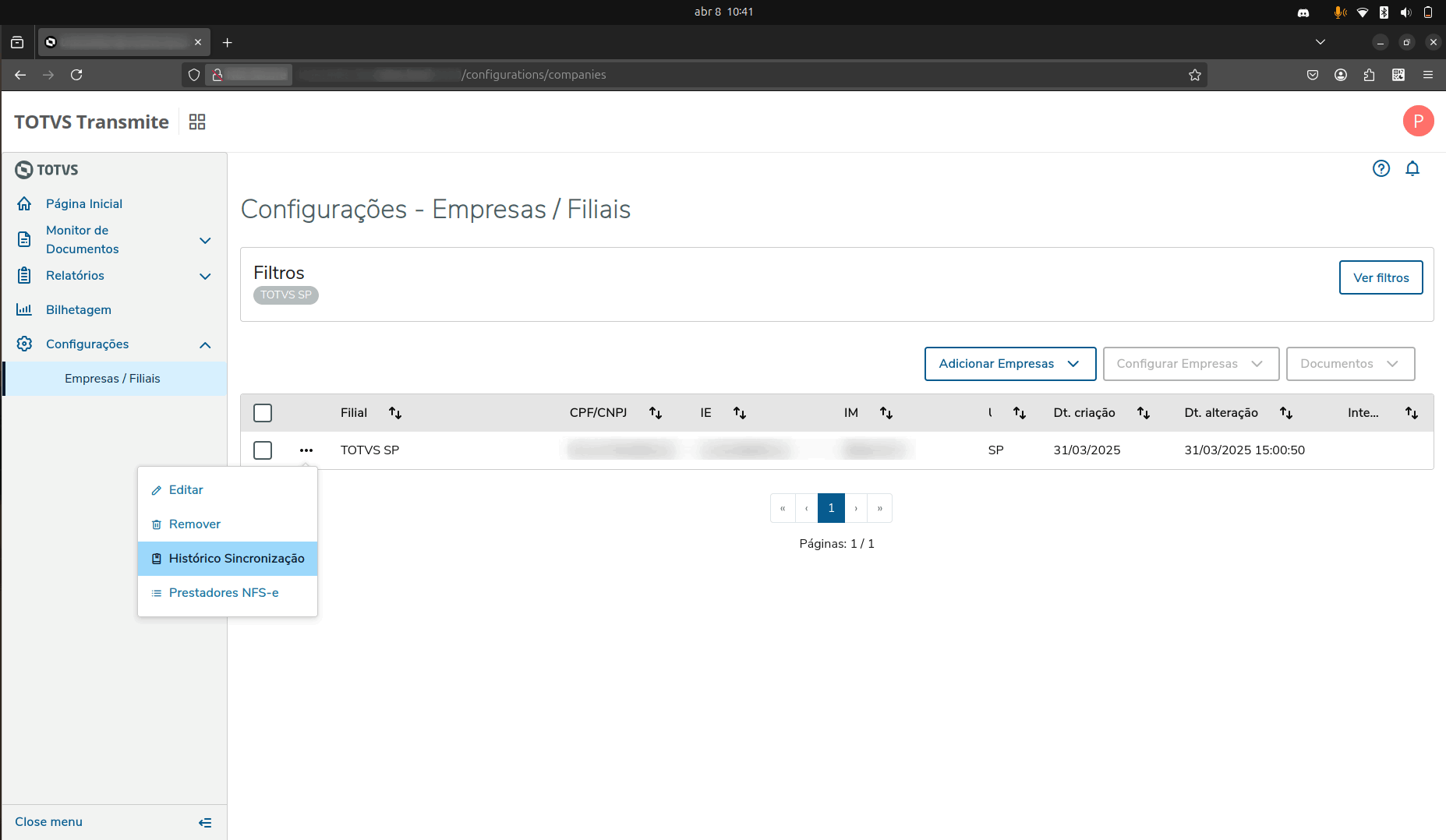Reload the browser page

(76, 75)
